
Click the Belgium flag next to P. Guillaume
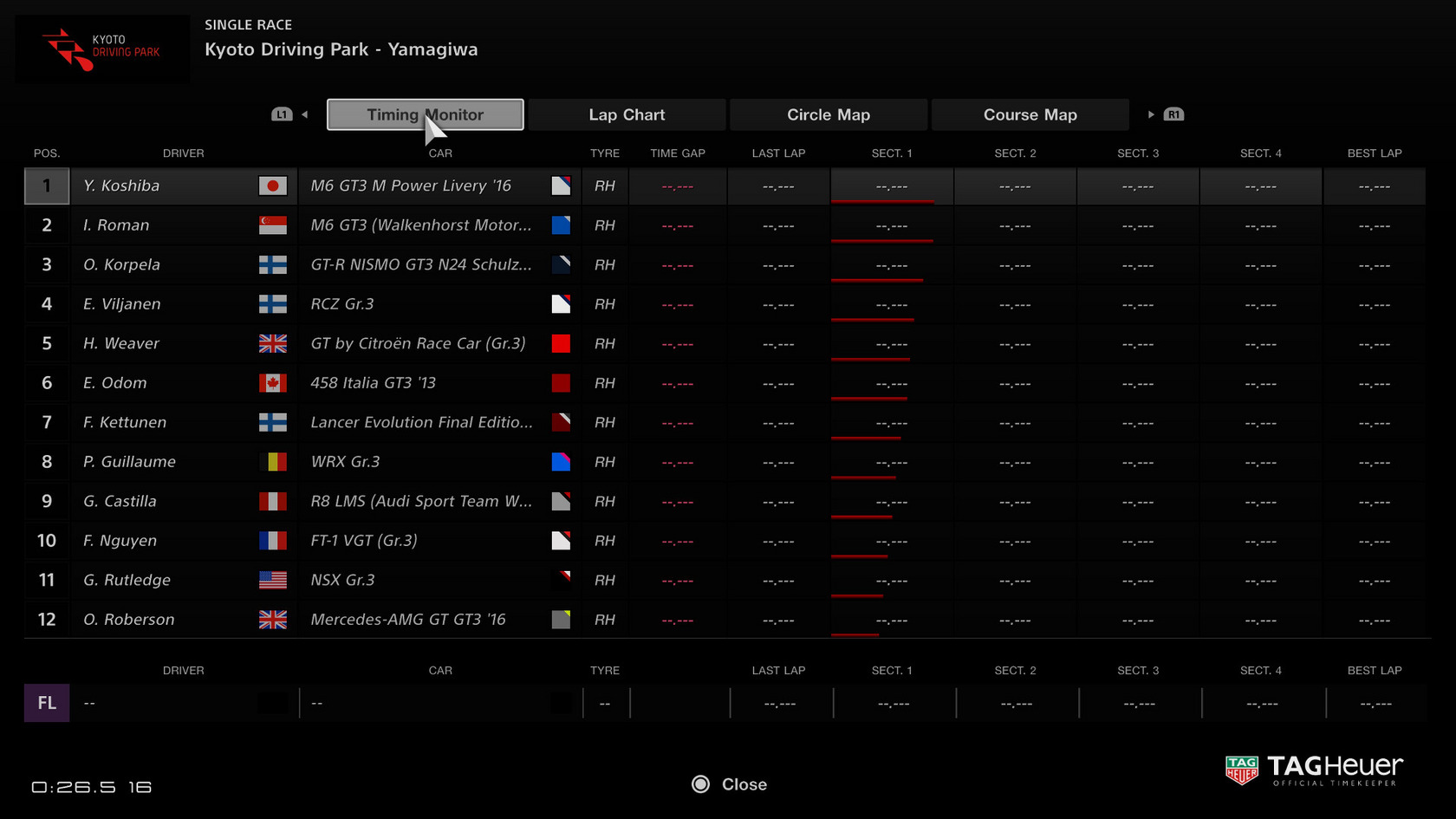tap(273, 461)
